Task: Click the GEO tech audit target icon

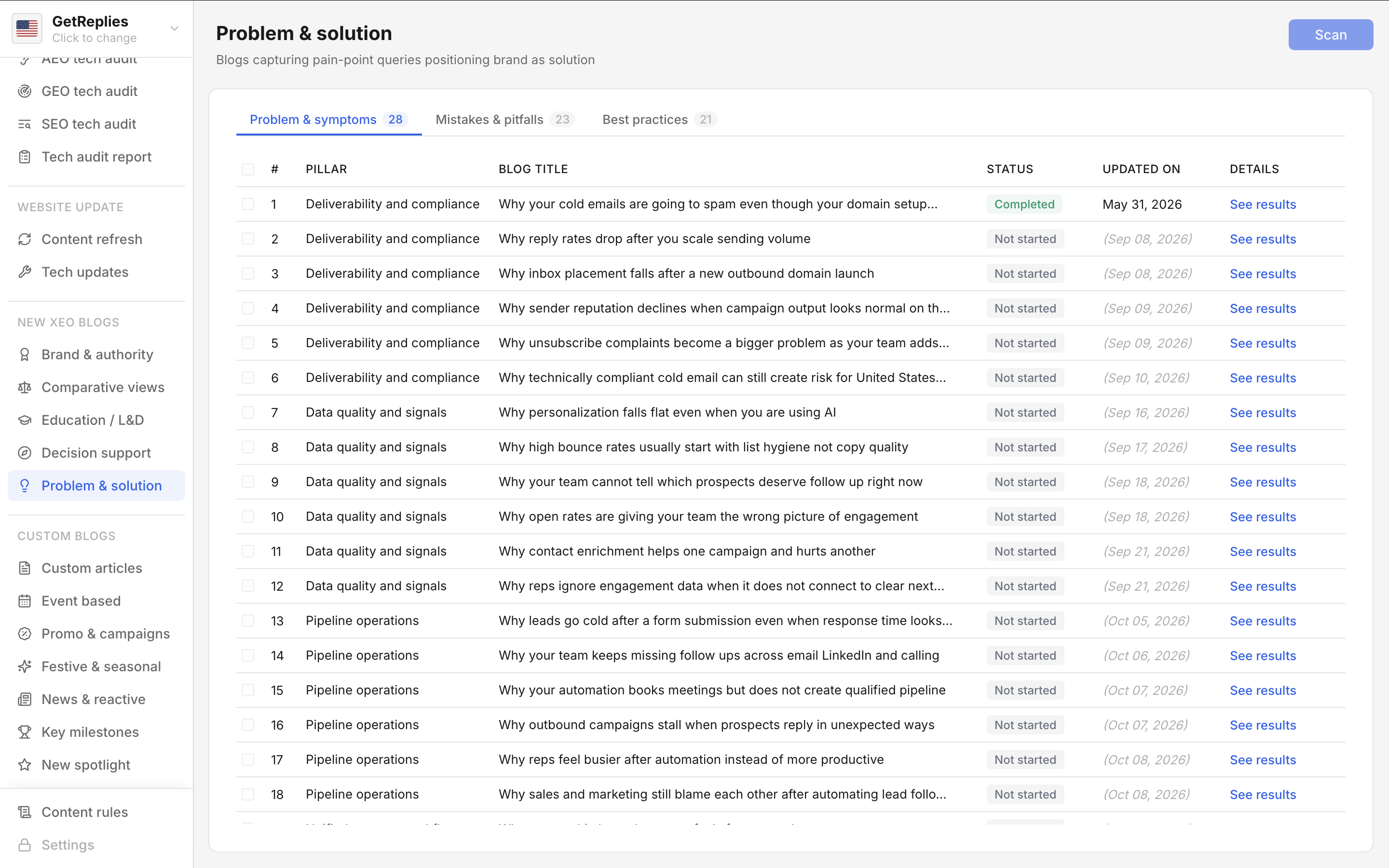Action: pyautogui.click(x=25, y=91)
